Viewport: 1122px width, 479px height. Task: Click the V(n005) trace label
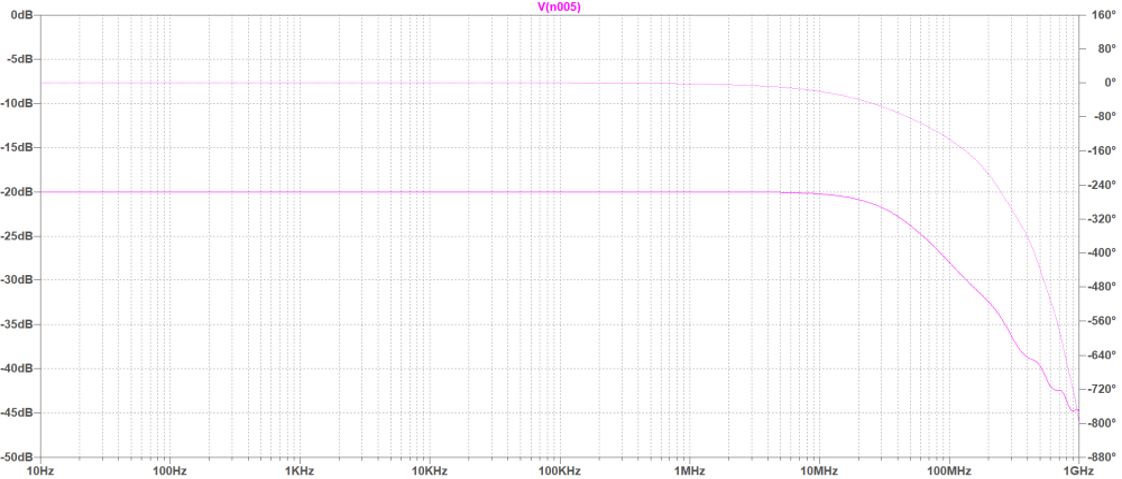560,7
